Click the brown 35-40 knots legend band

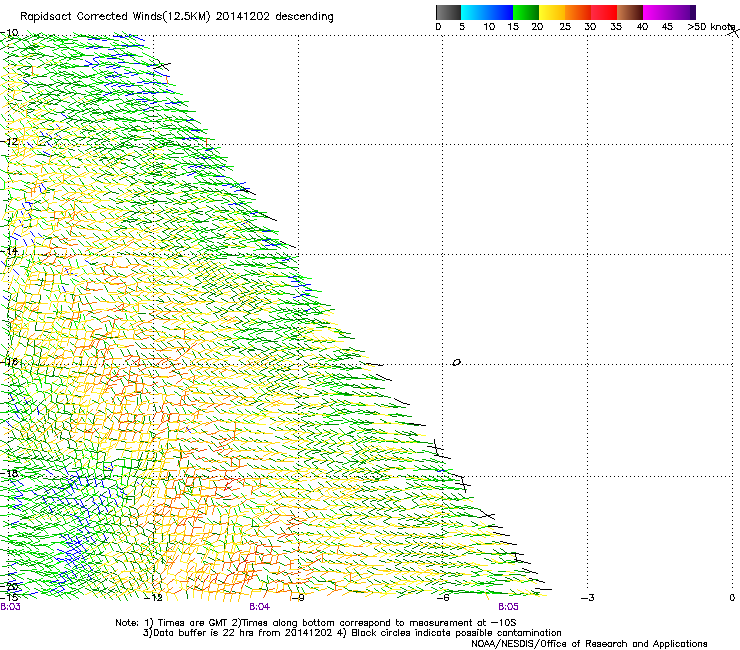pos(630,12)
